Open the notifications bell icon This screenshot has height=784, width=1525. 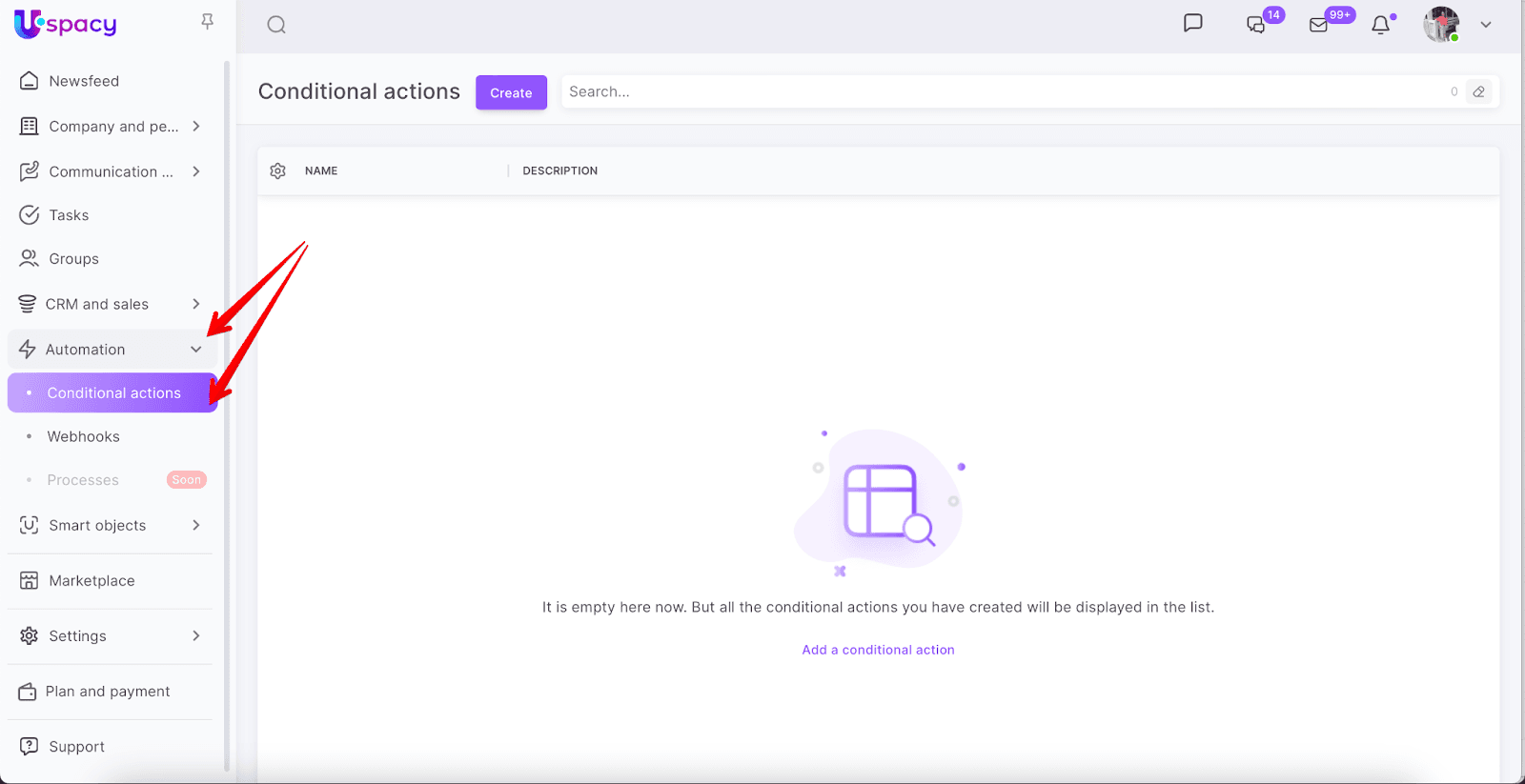point(1380,25)
